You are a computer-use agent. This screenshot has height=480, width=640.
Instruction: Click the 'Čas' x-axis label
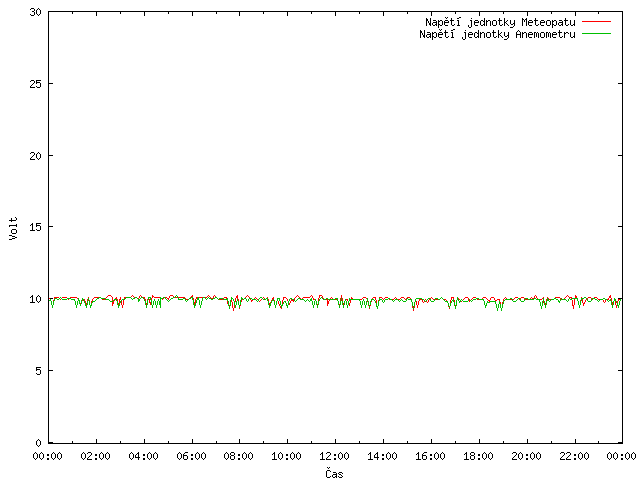[x=334, y=473]
